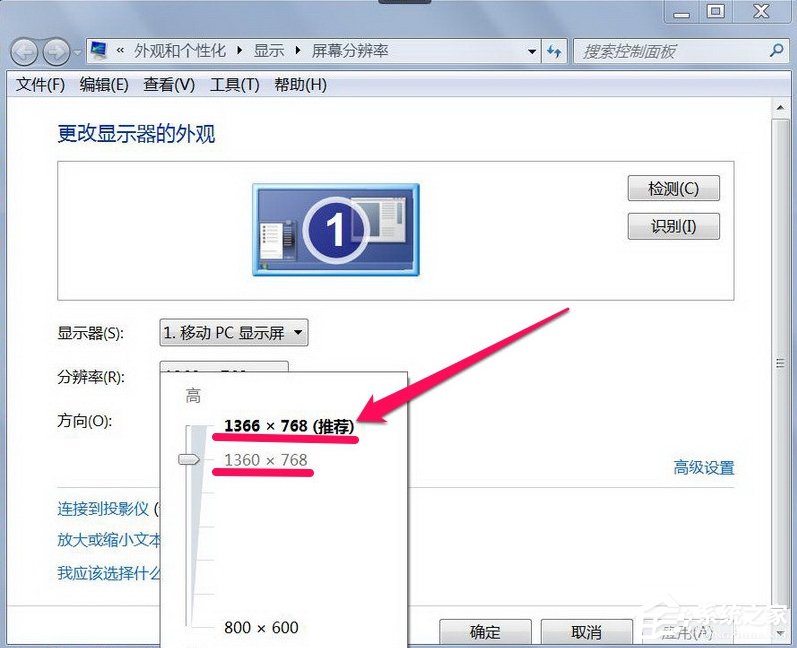Open the 查看(V) menu
This screenshot has width=797, height=648.
pyautogui.click(x=169, y=85)
